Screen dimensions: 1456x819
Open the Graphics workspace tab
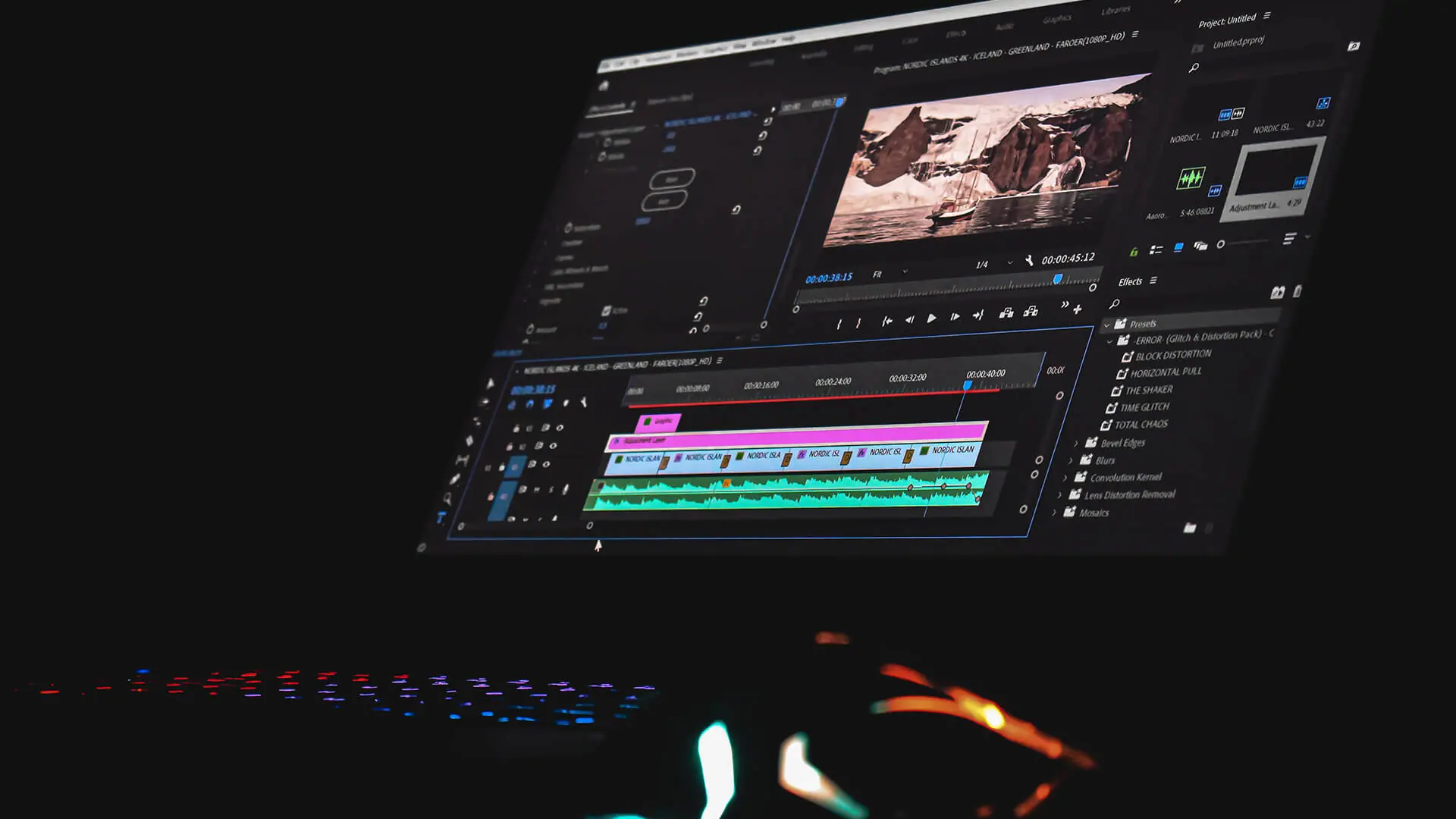click(1056, 19)
